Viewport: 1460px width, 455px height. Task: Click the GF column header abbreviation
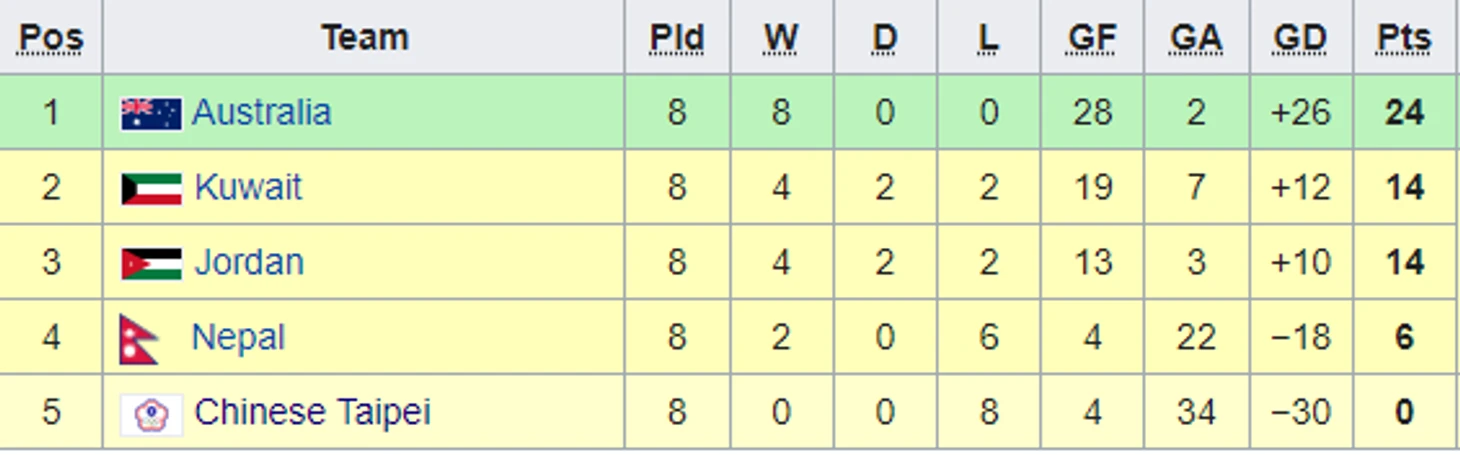[x=1092, y=38]
